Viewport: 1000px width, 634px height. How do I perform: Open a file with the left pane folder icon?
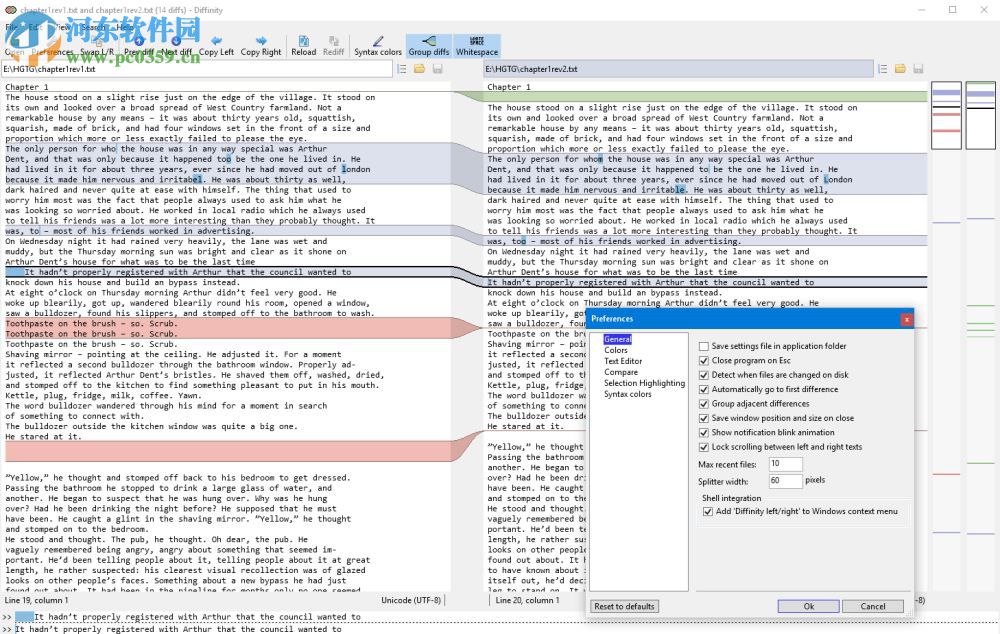419,69
